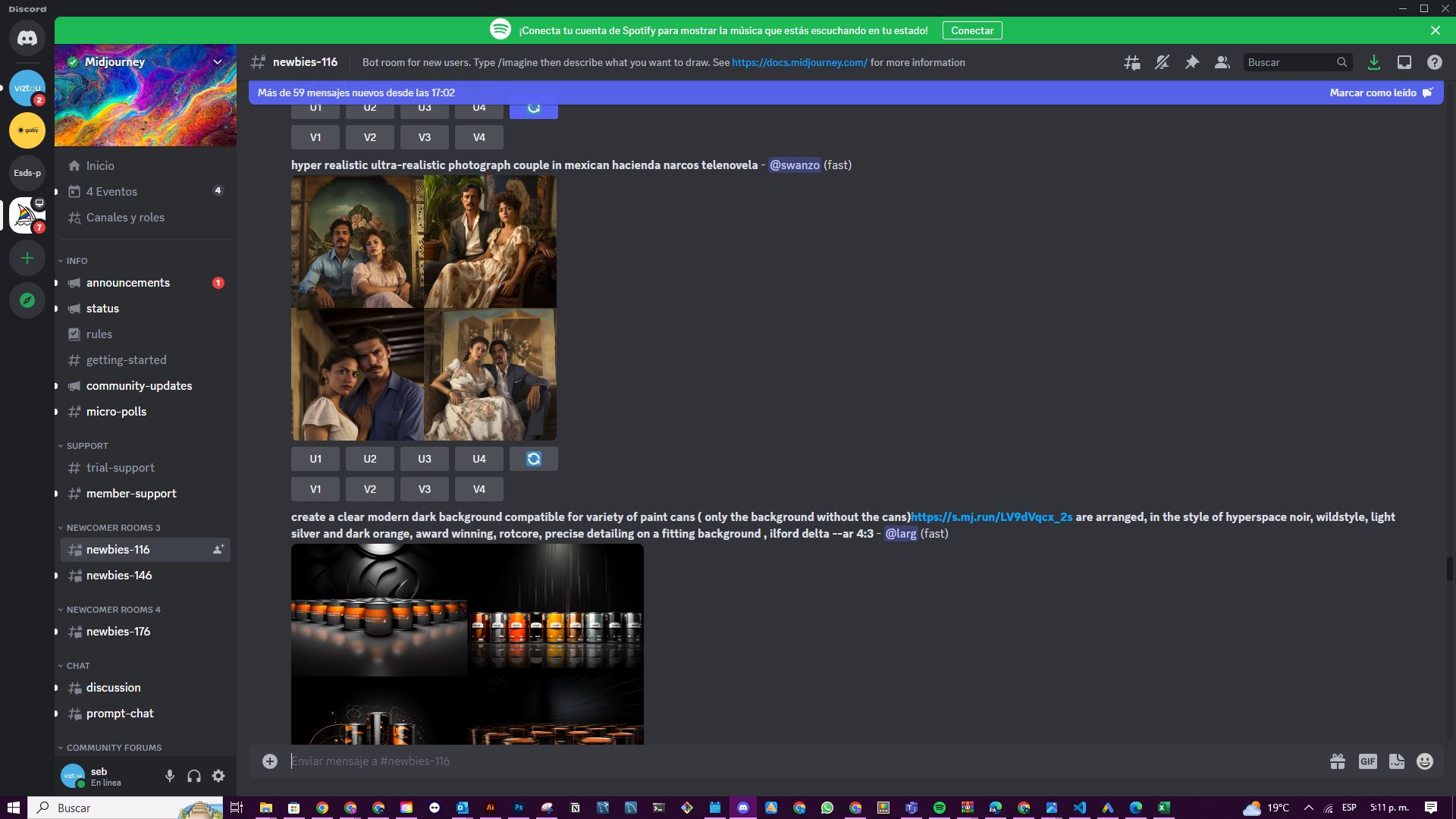This screenshot has height=819, width=1456.
Task: Show the member list icon
Action: 1222,63
